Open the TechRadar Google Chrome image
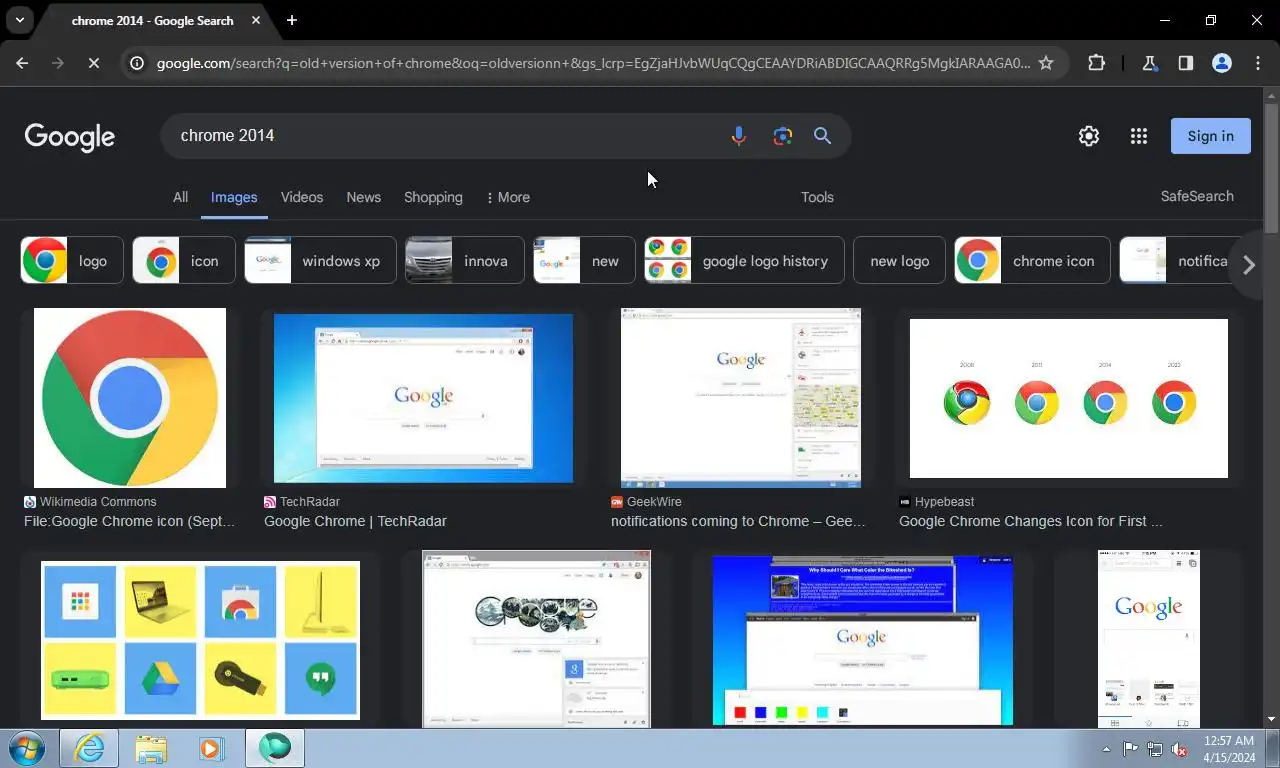The width and height of the screenshot is (1280, 768). pos(423,398)
